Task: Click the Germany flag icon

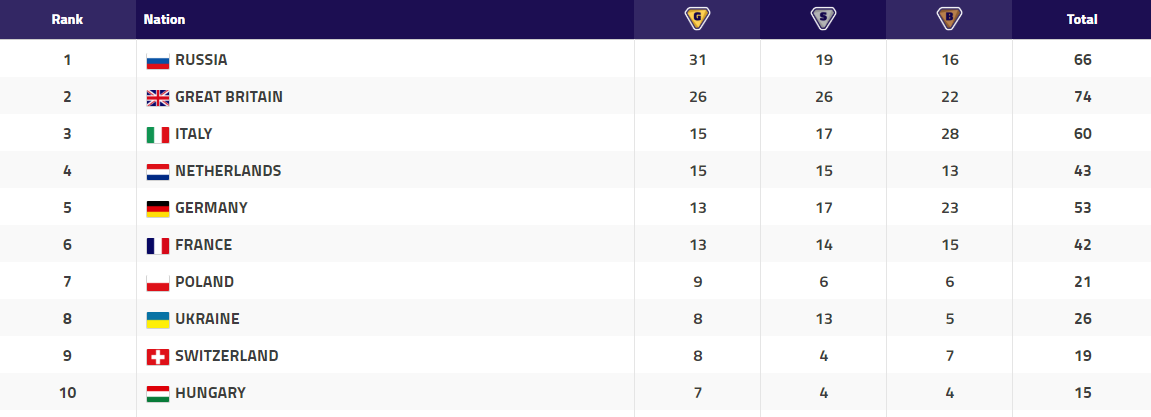Action: tap(158, 208)
